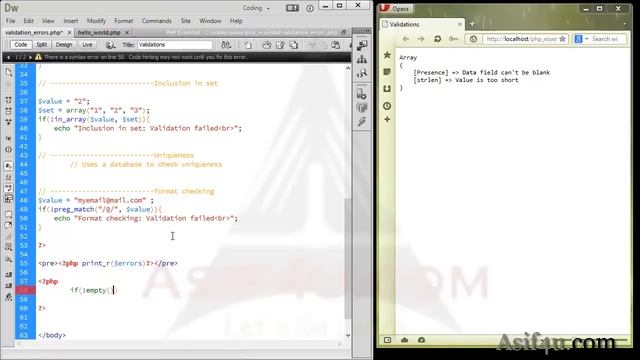Select parent tag icon in coding toolbar

[9, 139]
